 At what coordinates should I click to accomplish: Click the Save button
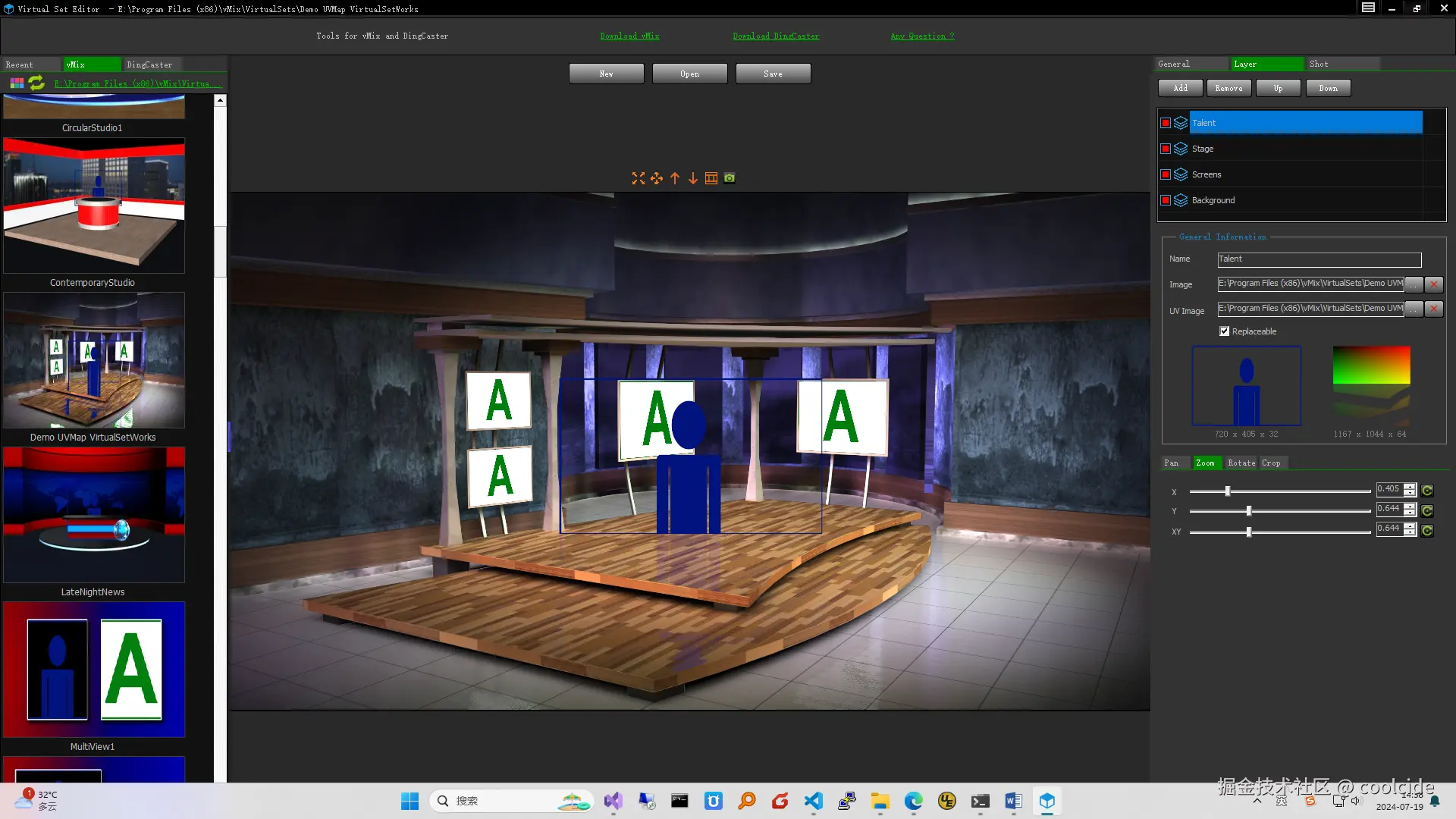pyautogui.click(x=773, y=74)
